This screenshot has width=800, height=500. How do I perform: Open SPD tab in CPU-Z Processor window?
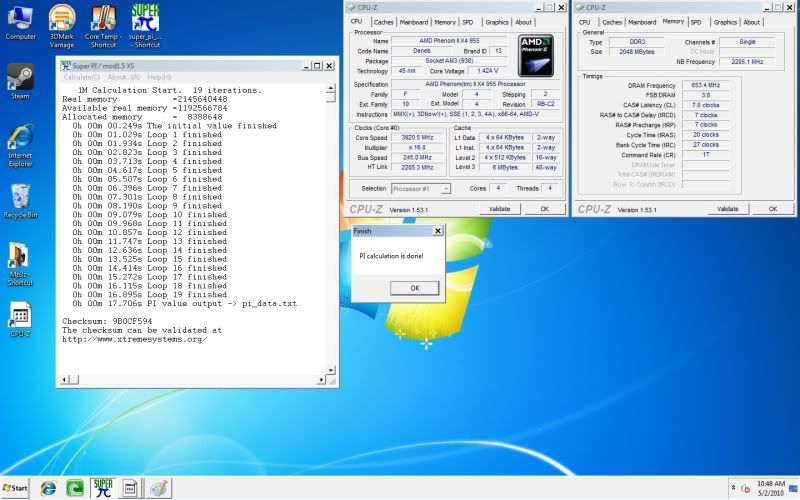(x=468, y=22)
